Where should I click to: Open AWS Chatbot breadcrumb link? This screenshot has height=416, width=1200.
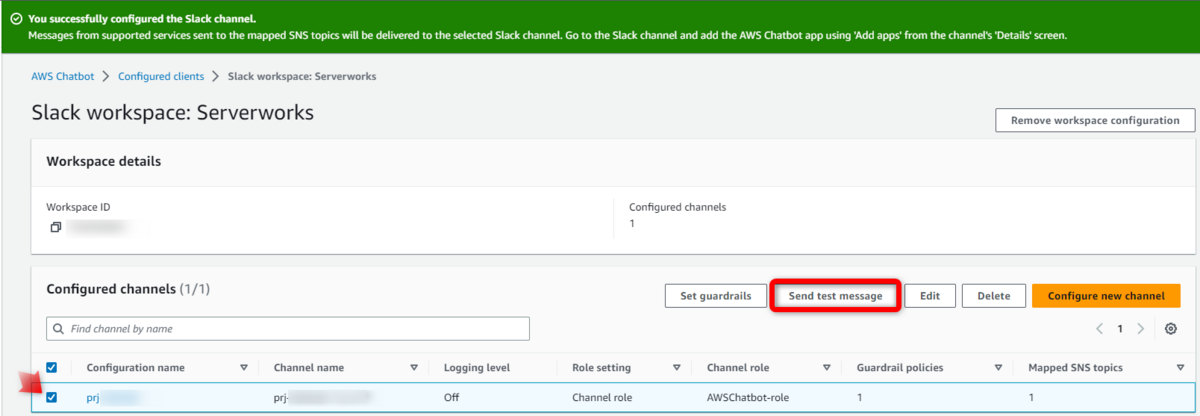pyautogui.click(x=64, y=76)
